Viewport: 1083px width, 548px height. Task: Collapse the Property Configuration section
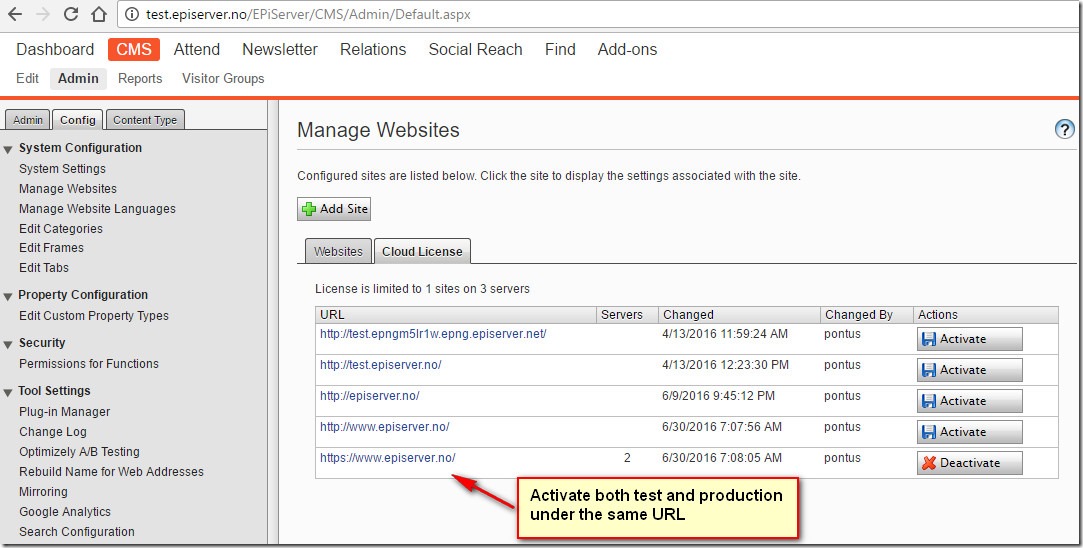[x=8, y=296]
